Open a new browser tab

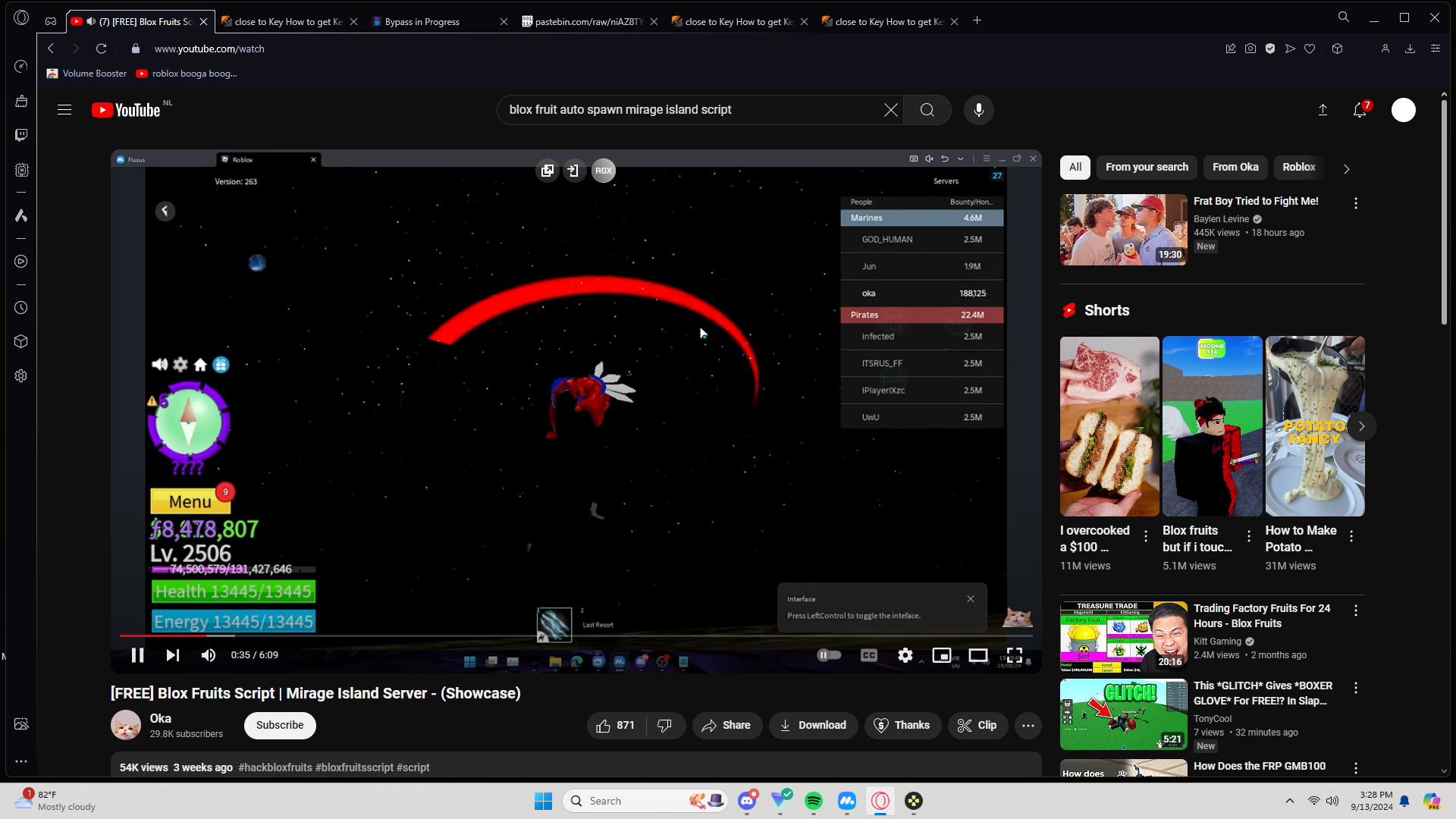click(x=977, y=20)
